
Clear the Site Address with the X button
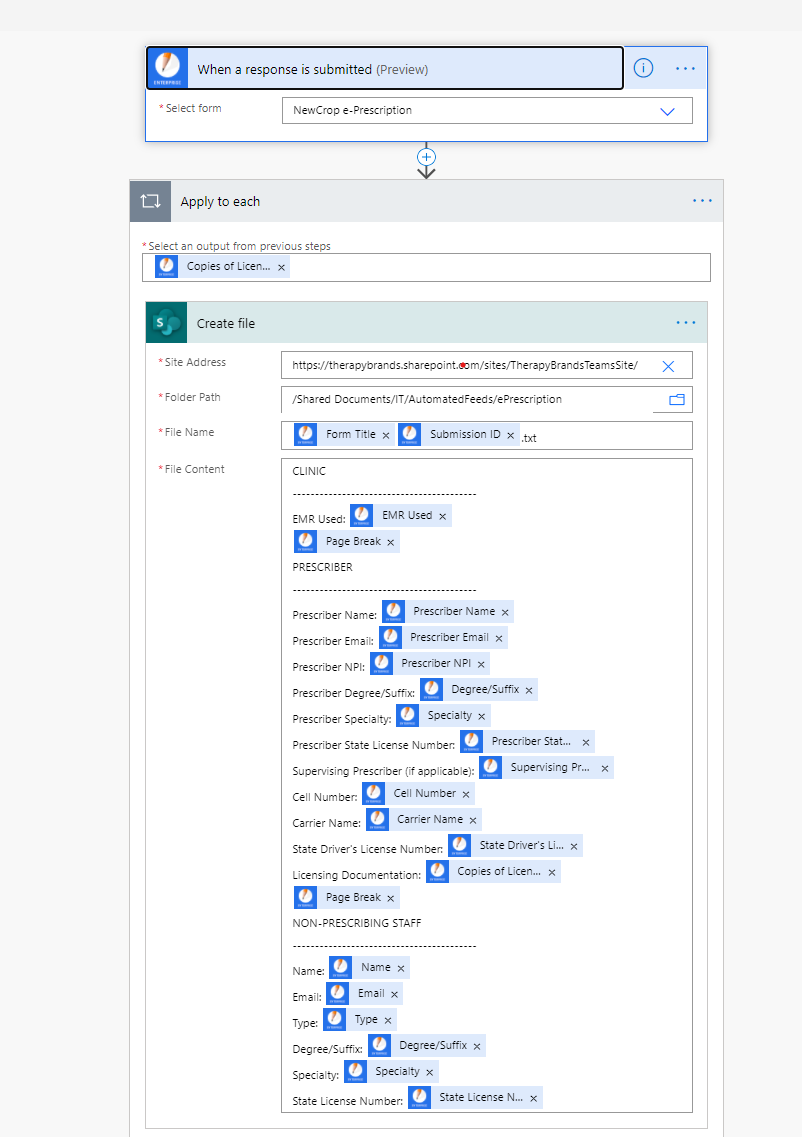[x=667, y=366]
